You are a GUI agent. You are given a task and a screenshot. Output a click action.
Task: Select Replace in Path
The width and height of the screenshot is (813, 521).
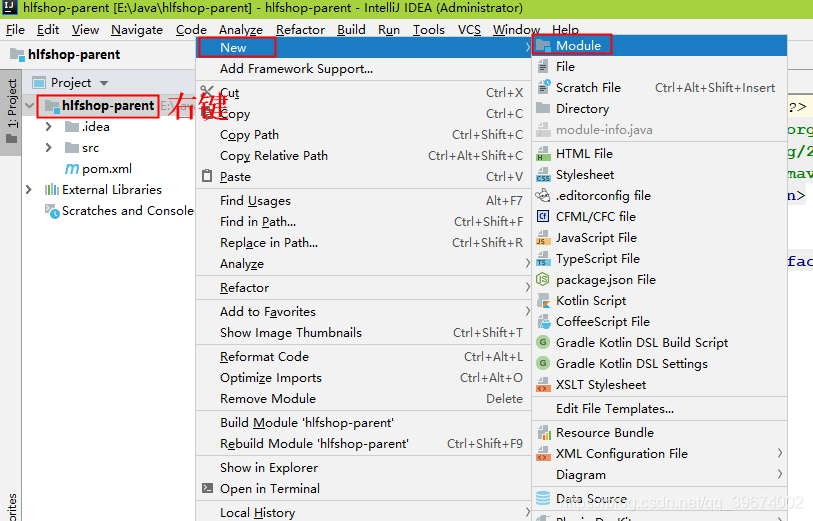coord(363,243)
